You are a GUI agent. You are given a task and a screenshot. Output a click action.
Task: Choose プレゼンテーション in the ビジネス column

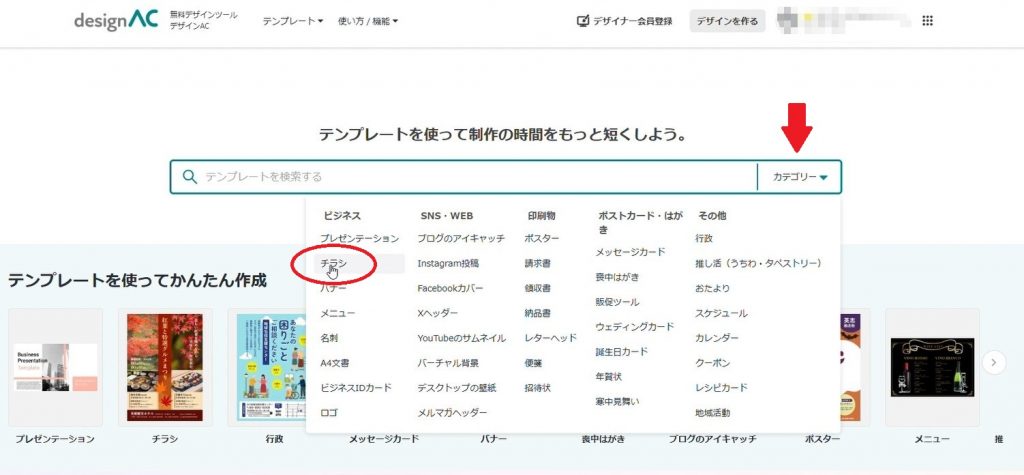tap(359, 239)
